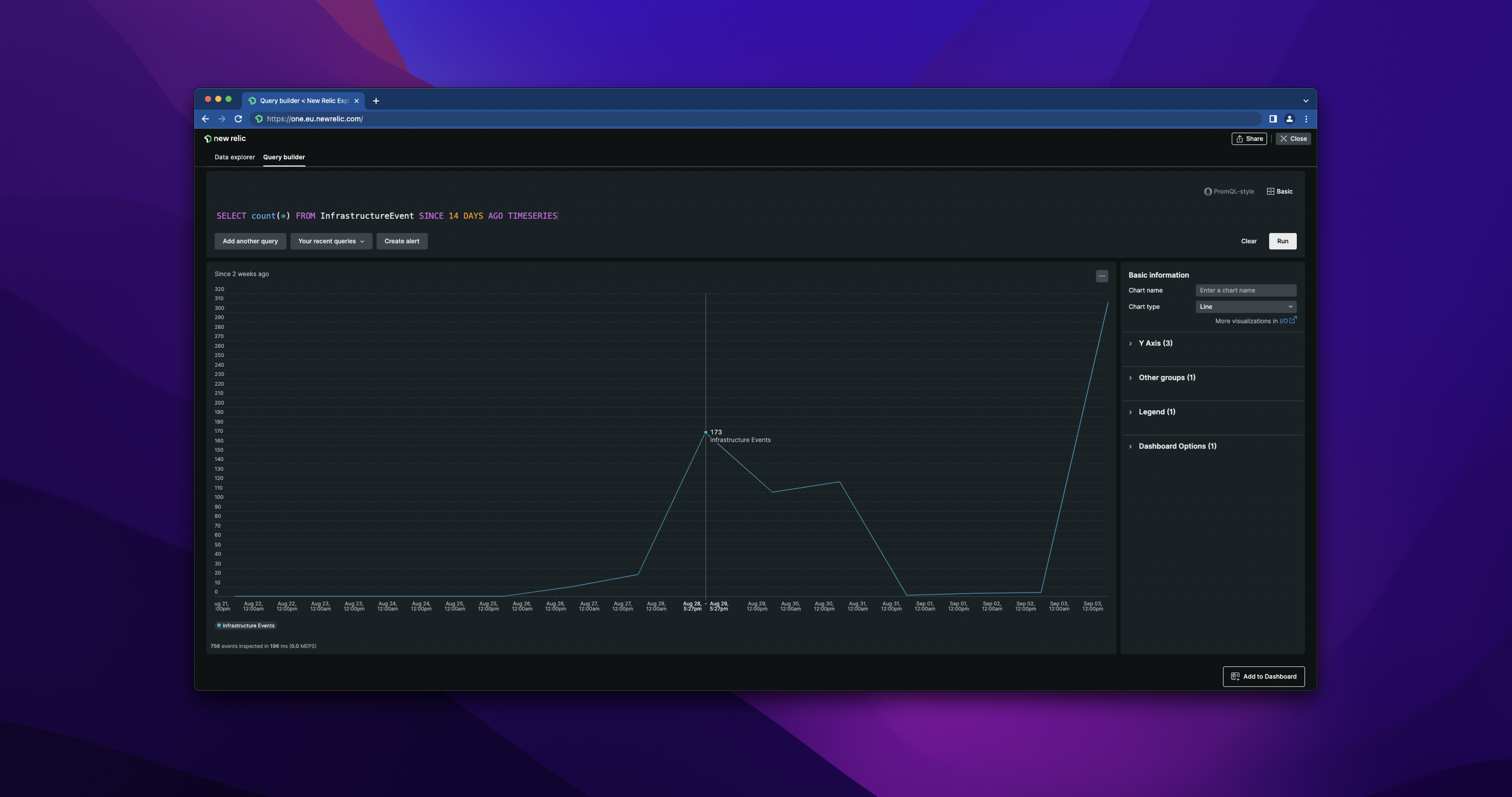Open Your recent queries dropdown
Image resolution: width=1512 pixels, height=797 pixels.
[331, 241]
